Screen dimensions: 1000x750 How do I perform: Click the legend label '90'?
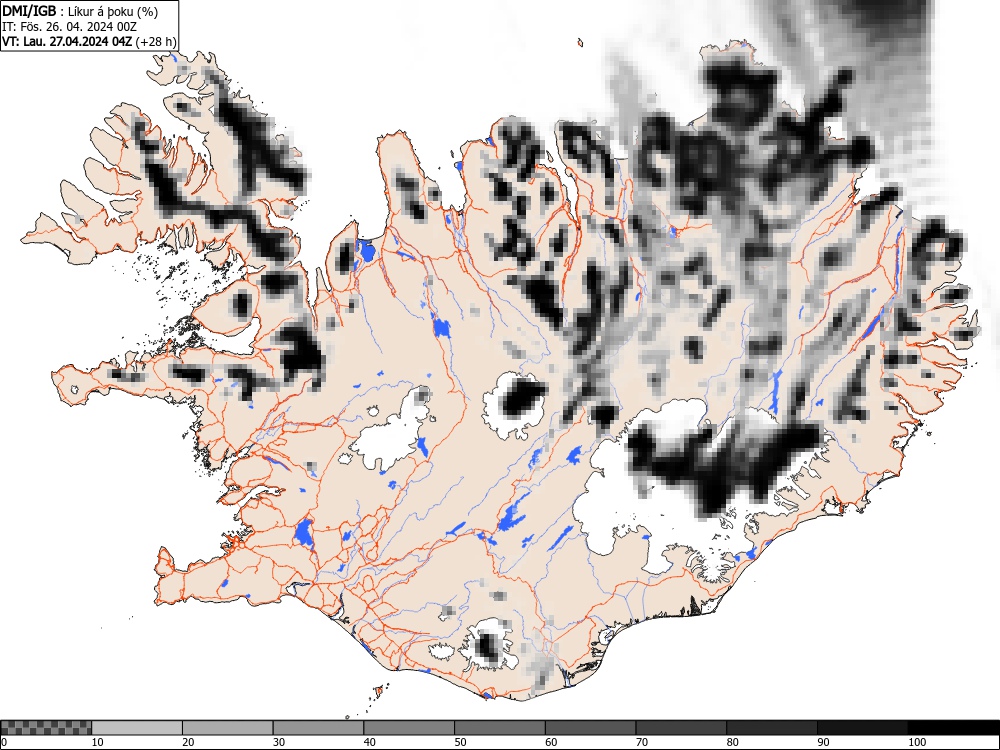coord(822,742)
